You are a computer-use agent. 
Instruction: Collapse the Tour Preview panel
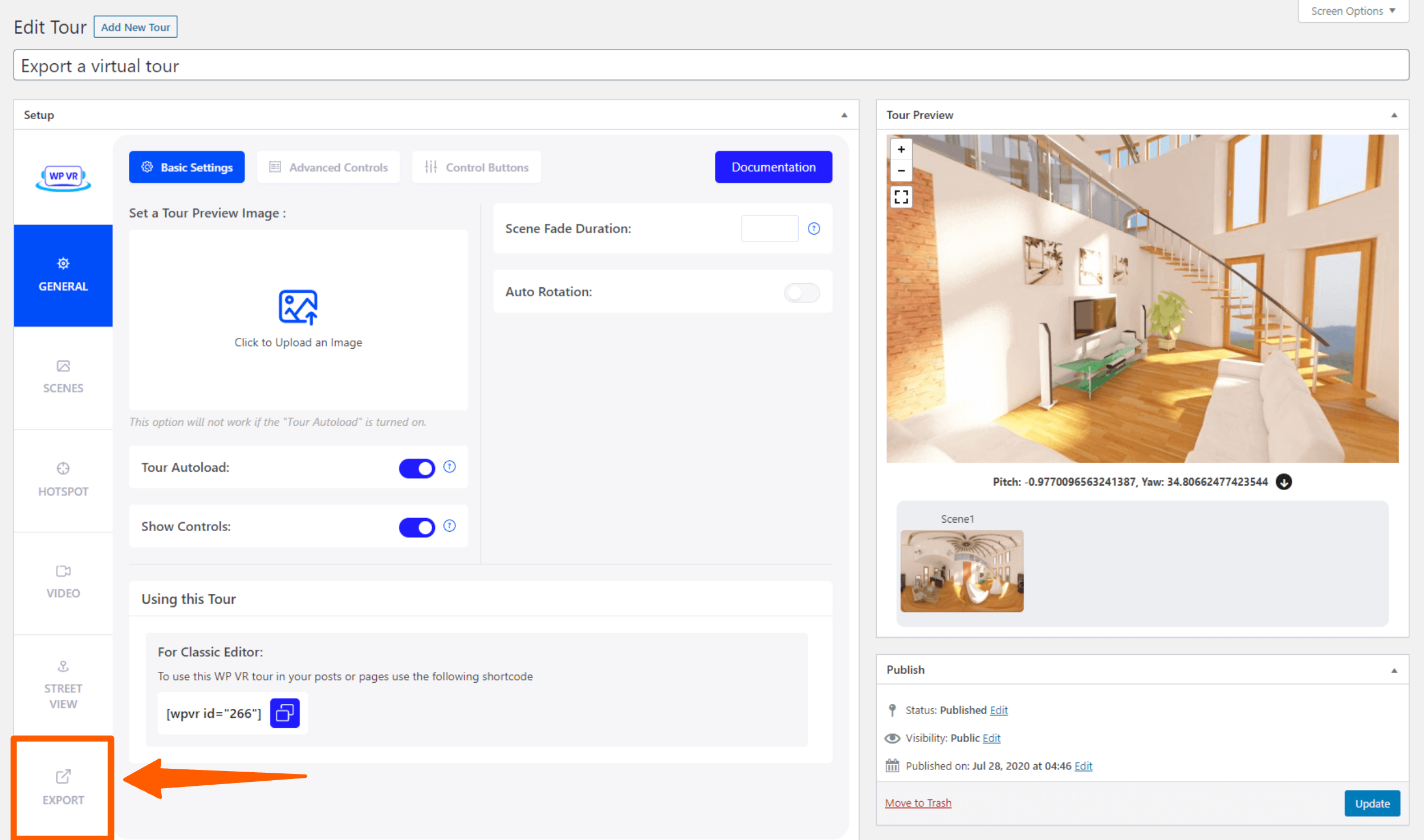pos(1394,115)
